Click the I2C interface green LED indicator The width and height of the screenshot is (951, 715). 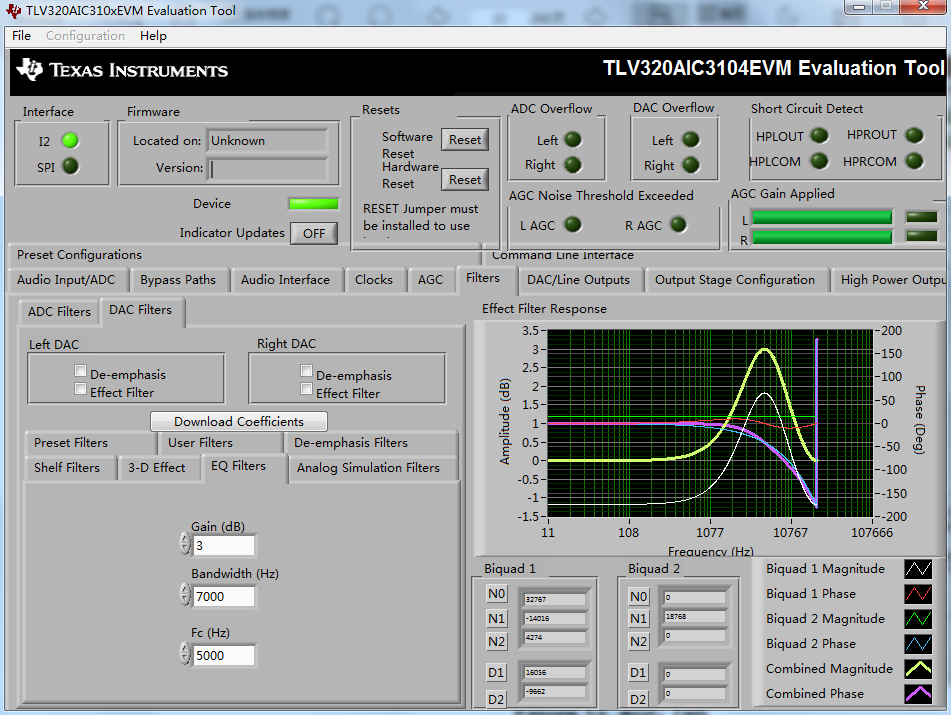tap(70, 141)
